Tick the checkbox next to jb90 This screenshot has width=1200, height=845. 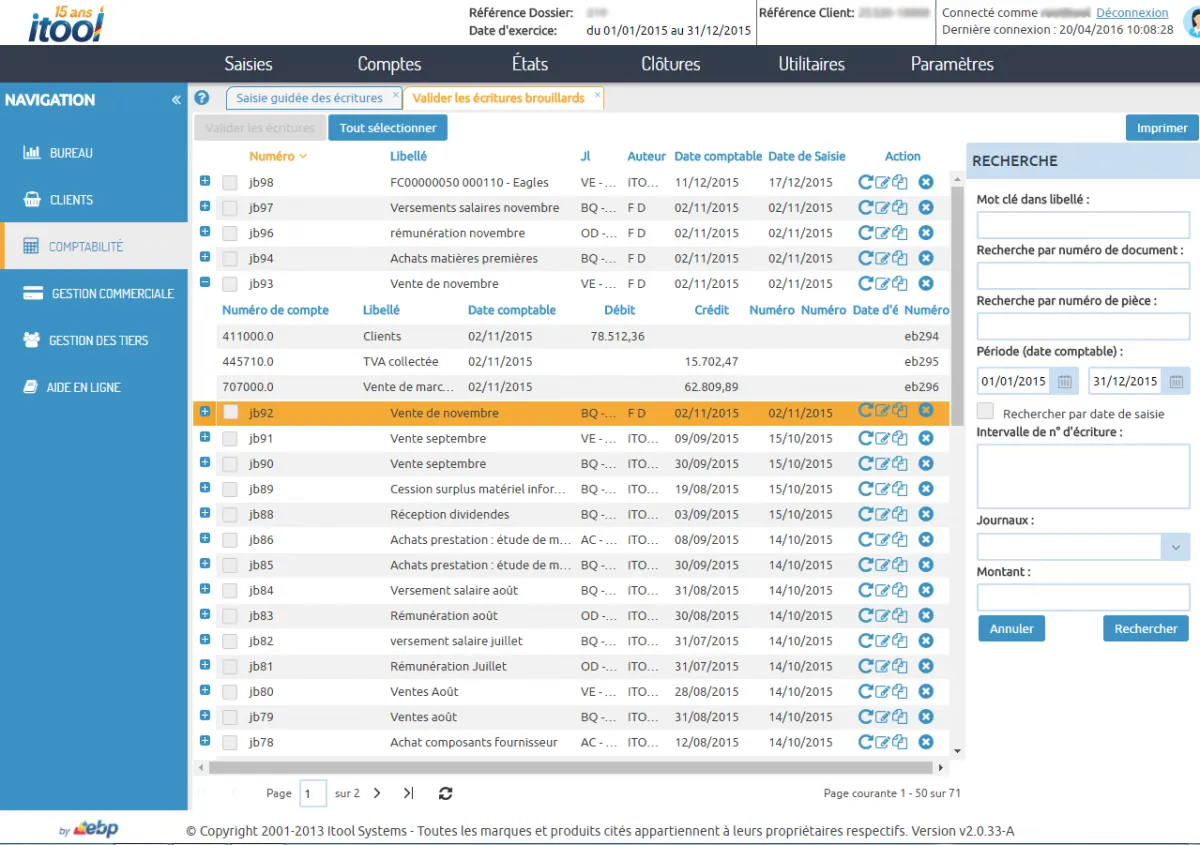(230, 464)
